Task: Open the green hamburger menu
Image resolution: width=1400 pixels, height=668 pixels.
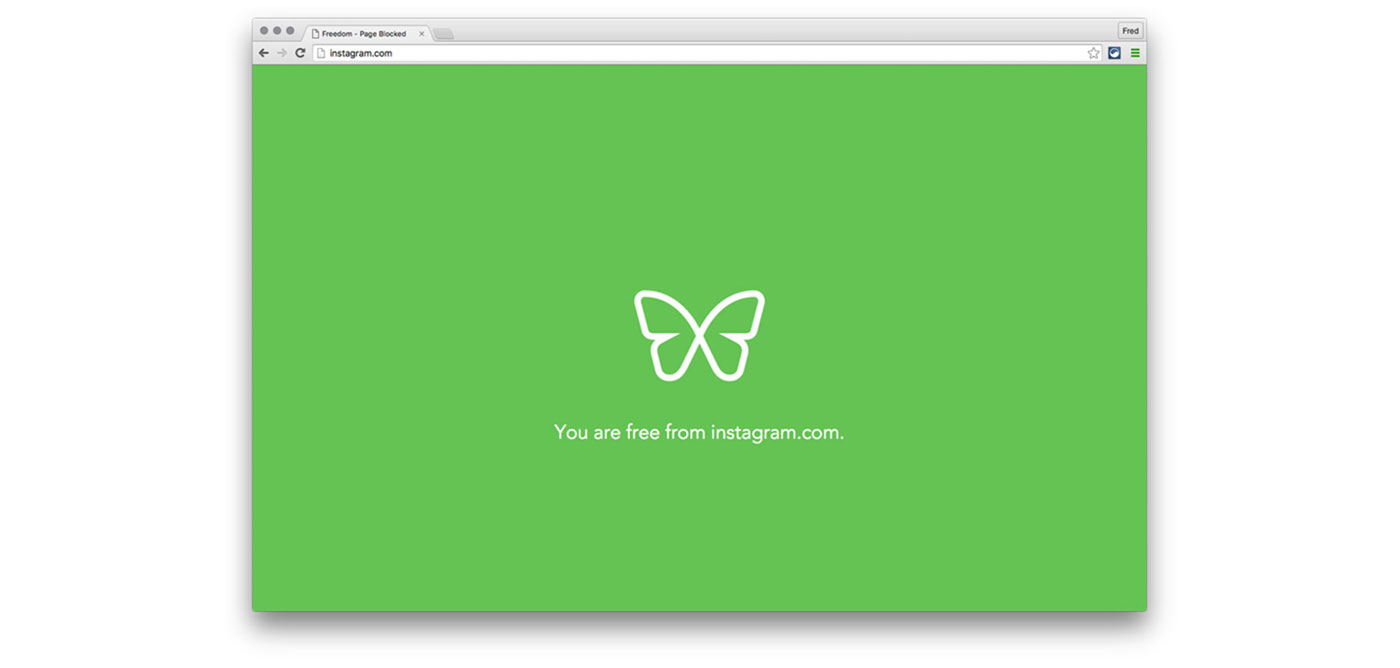Action: click(1135, 53)
